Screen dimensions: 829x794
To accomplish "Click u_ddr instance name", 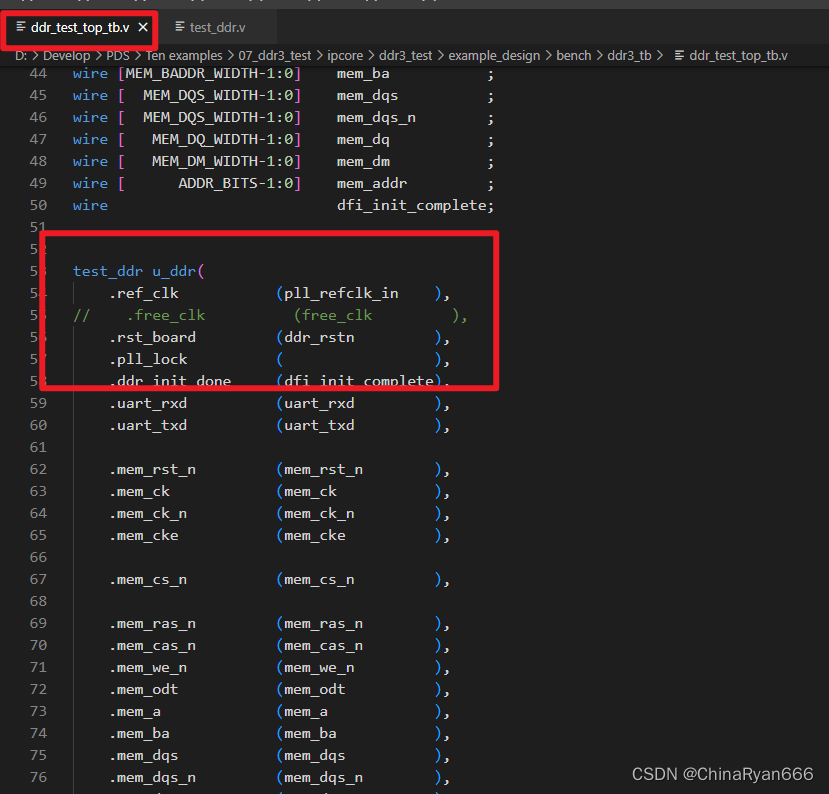I will pyautogui.click(x=174, y=271).
